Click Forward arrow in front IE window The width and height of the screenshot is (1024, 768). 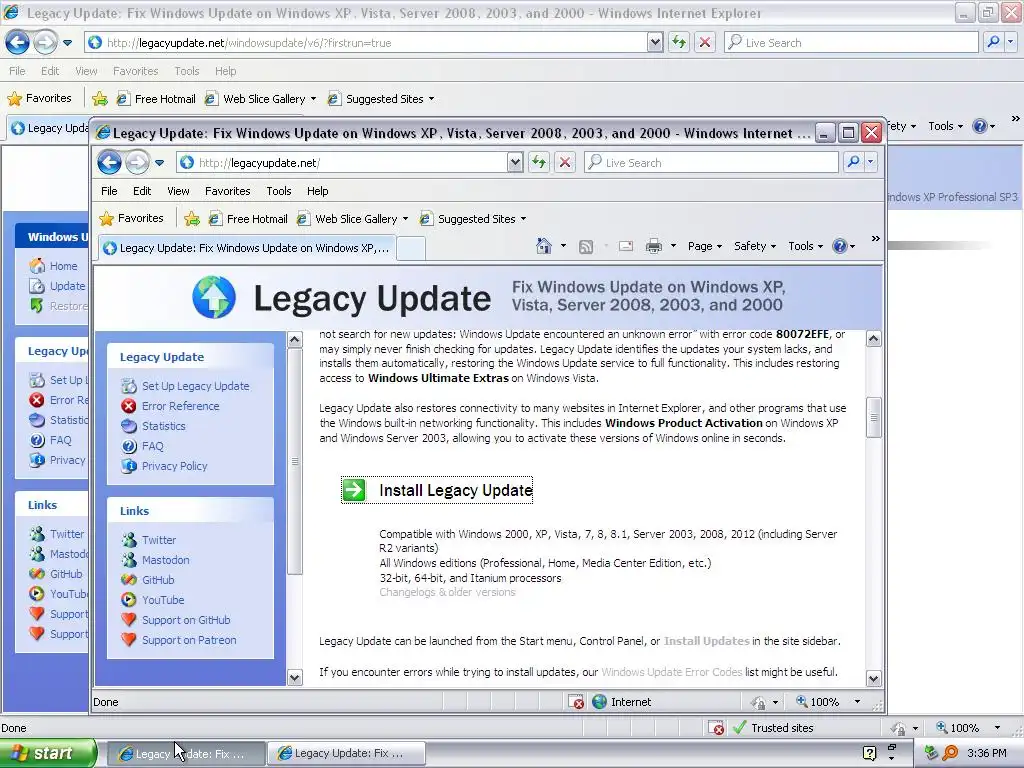coord(136,163)
